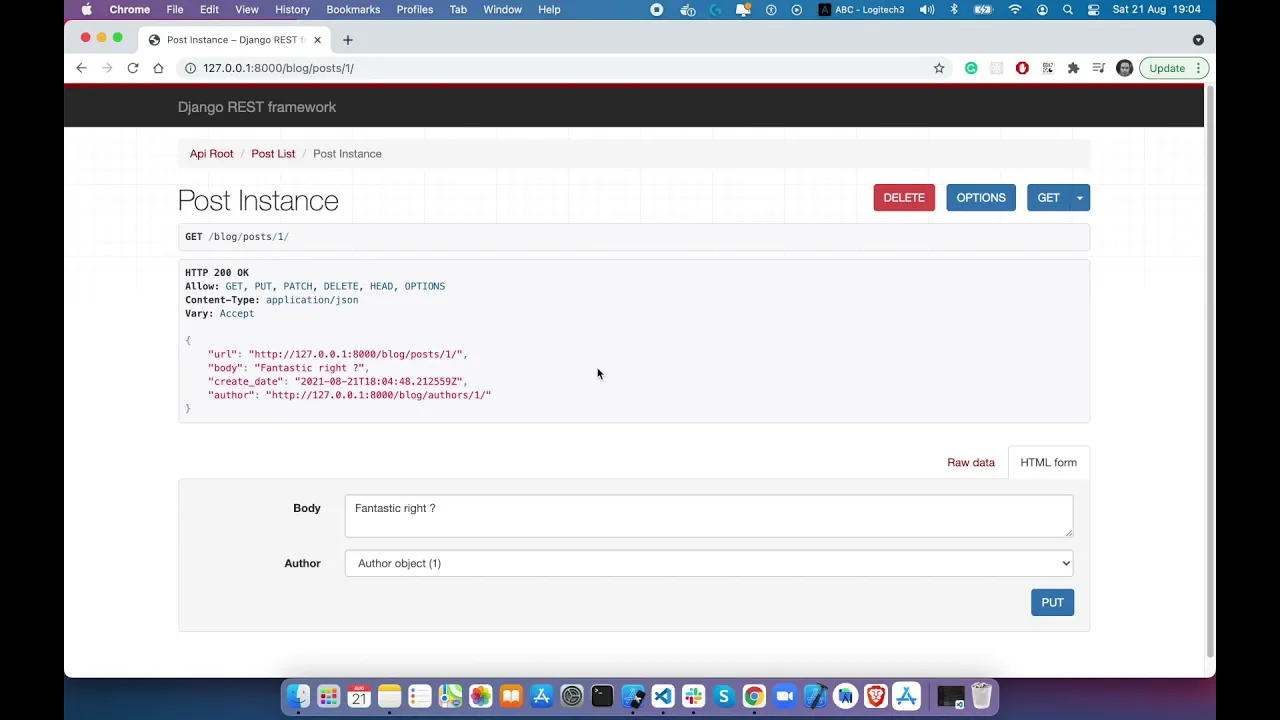Open the Apple menu

[87, 9]
